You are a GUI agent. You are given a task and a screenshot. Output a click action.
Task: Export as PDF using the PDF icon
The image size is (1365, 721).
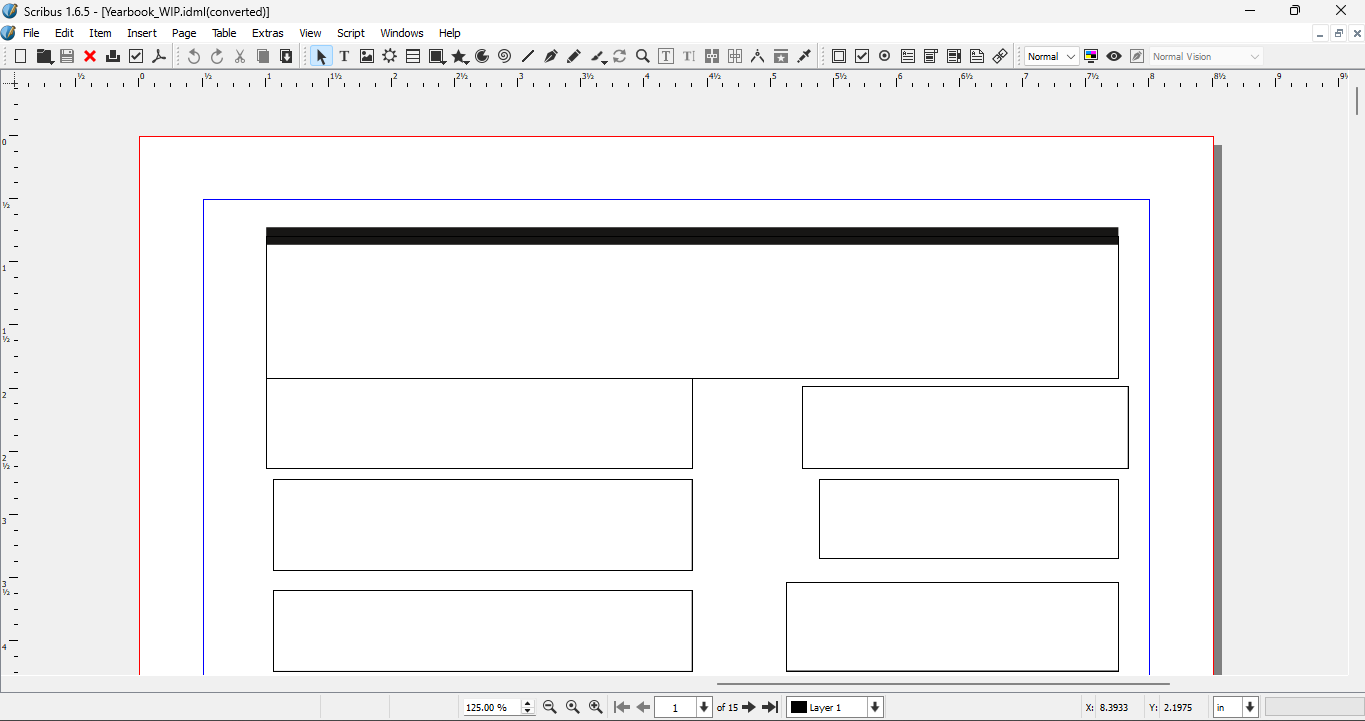(159, 57)
